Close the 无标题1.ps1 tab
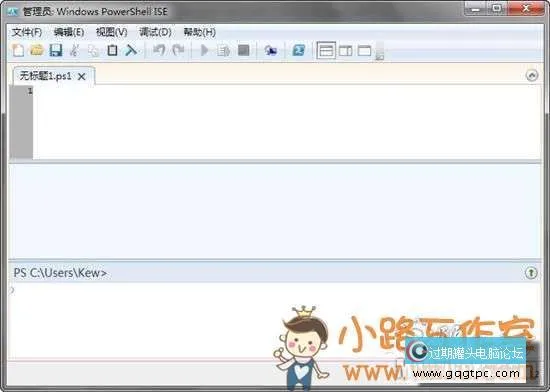The image size is (550, 392). 81,76
